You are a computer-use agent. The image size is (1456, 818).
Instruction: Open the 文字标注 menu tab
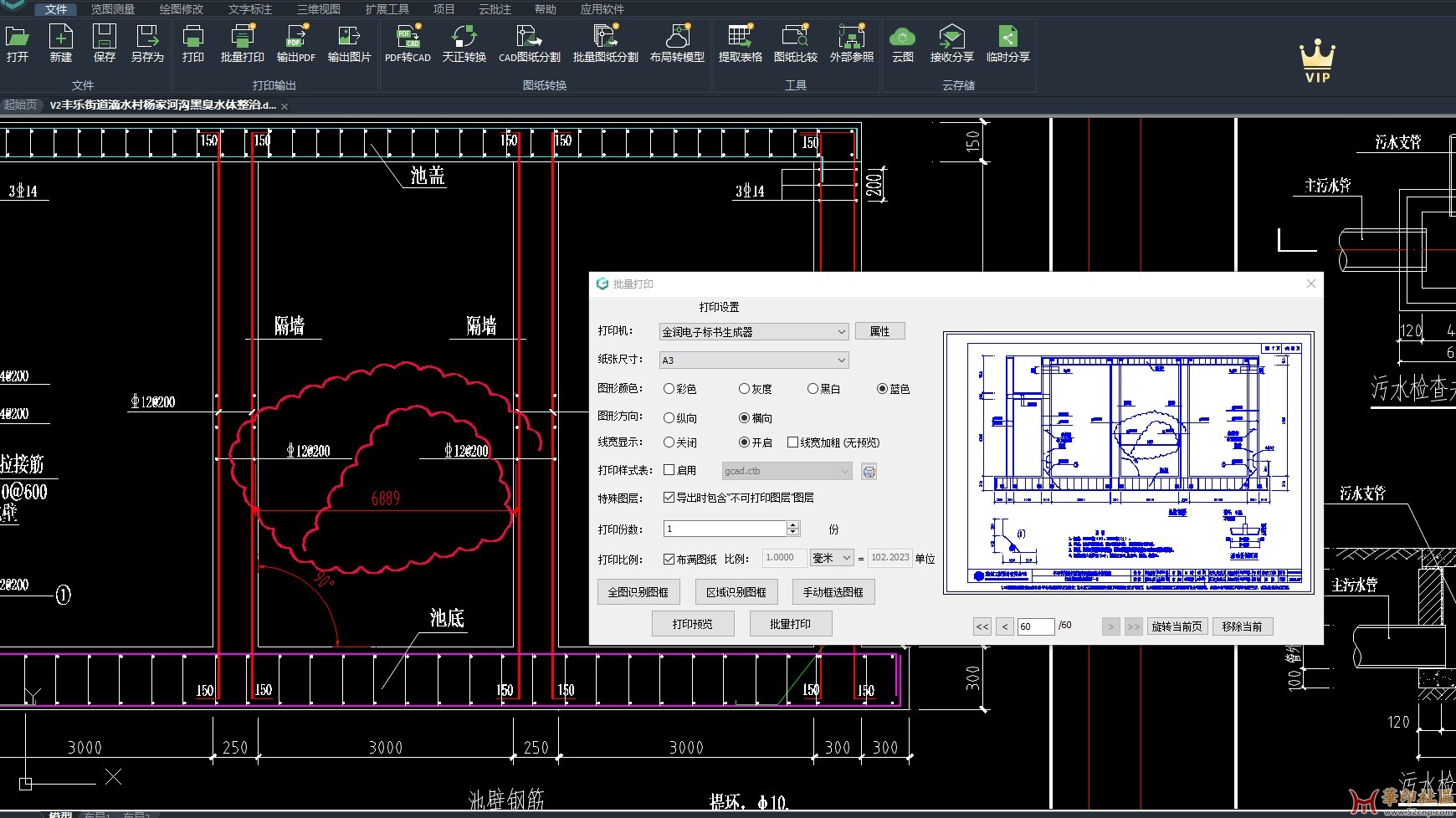(x=250, y=9)
